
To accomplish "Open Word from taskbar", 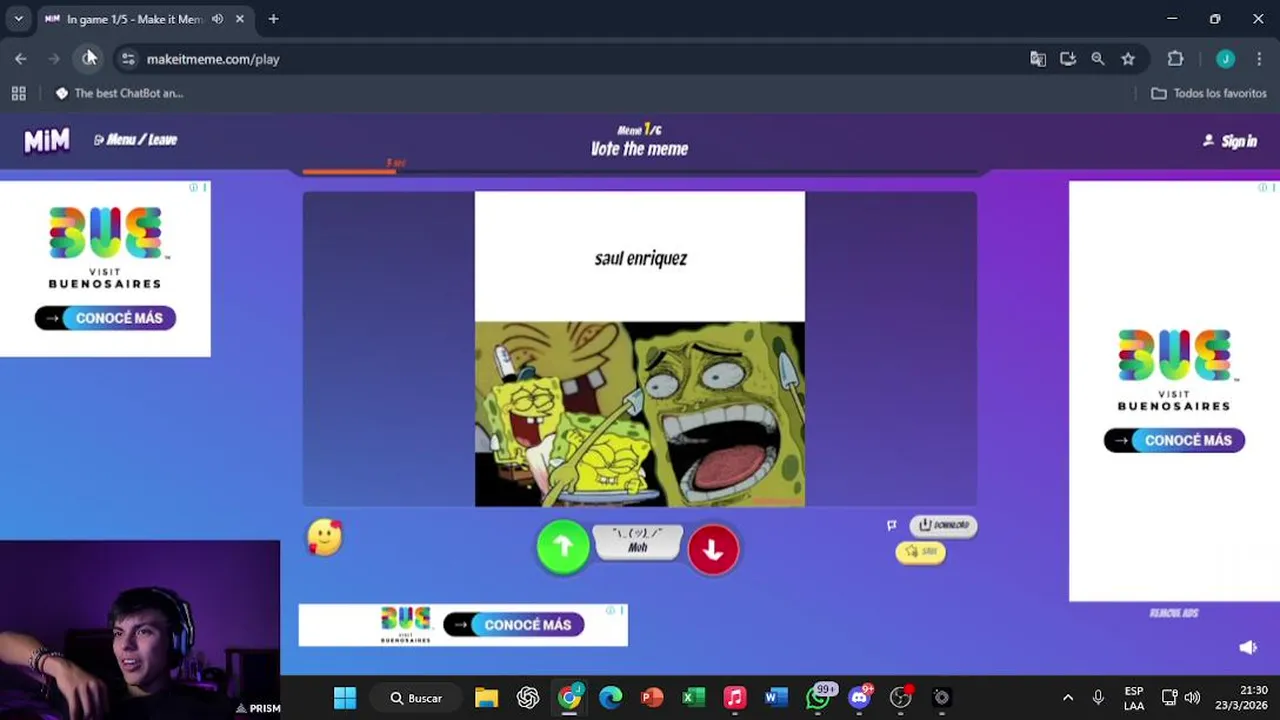I will (776, 698).
